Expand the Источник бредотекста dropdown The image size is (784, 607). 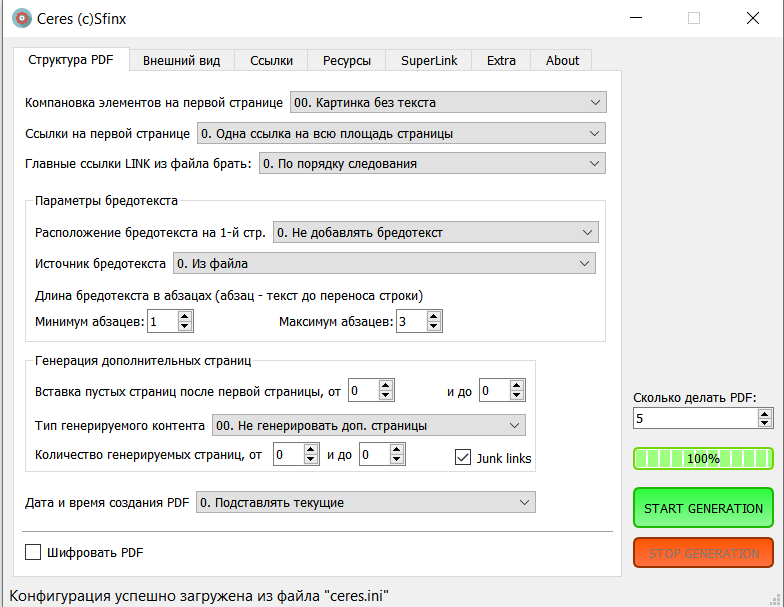point(384,264)
